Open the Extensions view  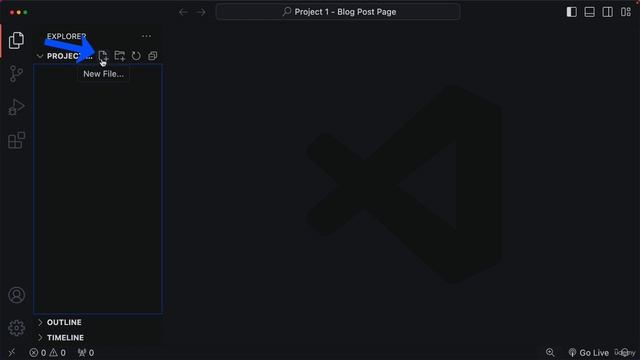click(x=16, y=140)
